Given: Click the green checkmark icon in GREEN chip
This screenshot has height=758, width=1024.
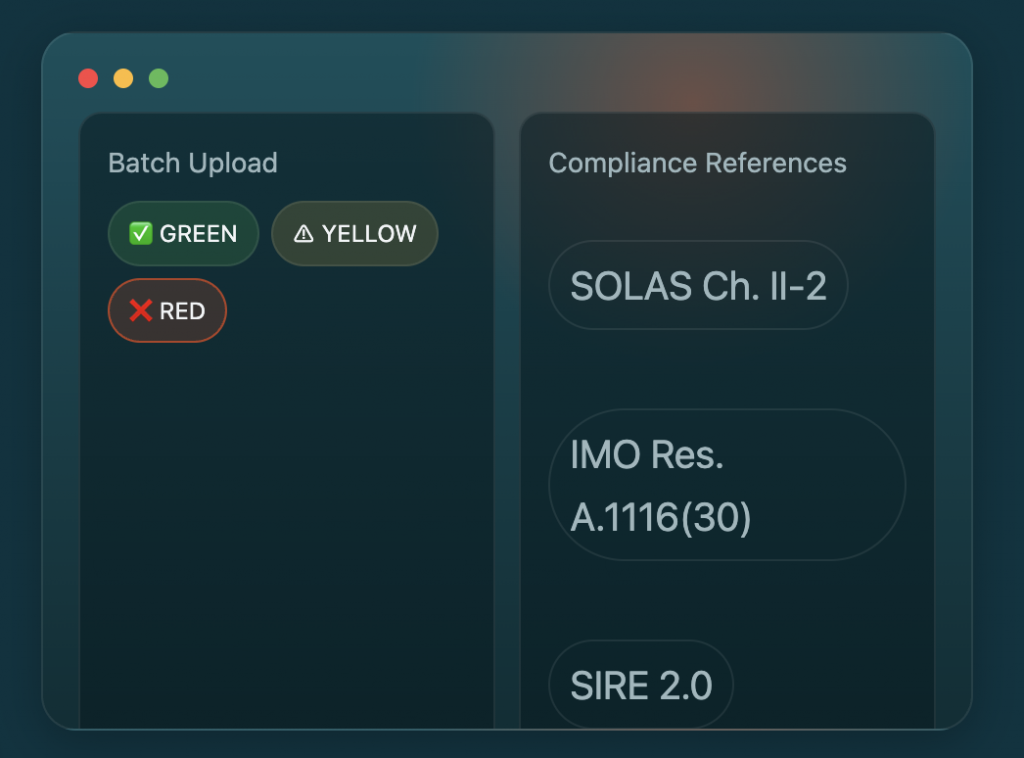Looking at the screenshot, I should (x=140, y=234).
